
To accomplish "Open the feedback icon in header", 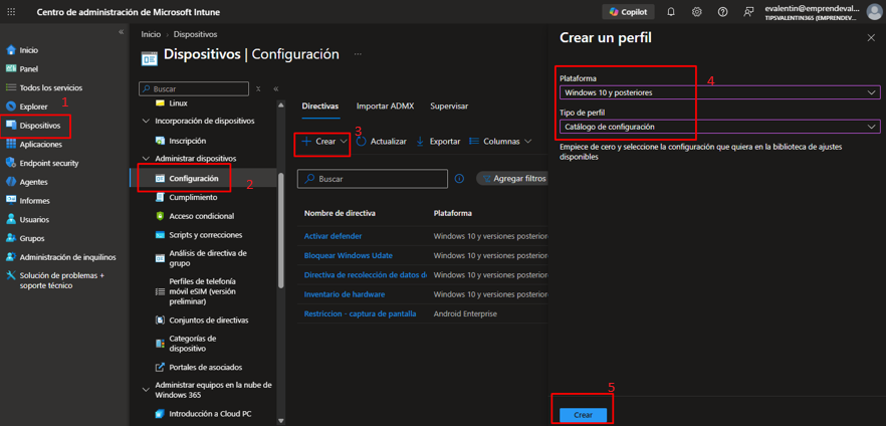I will click(749, 12).
